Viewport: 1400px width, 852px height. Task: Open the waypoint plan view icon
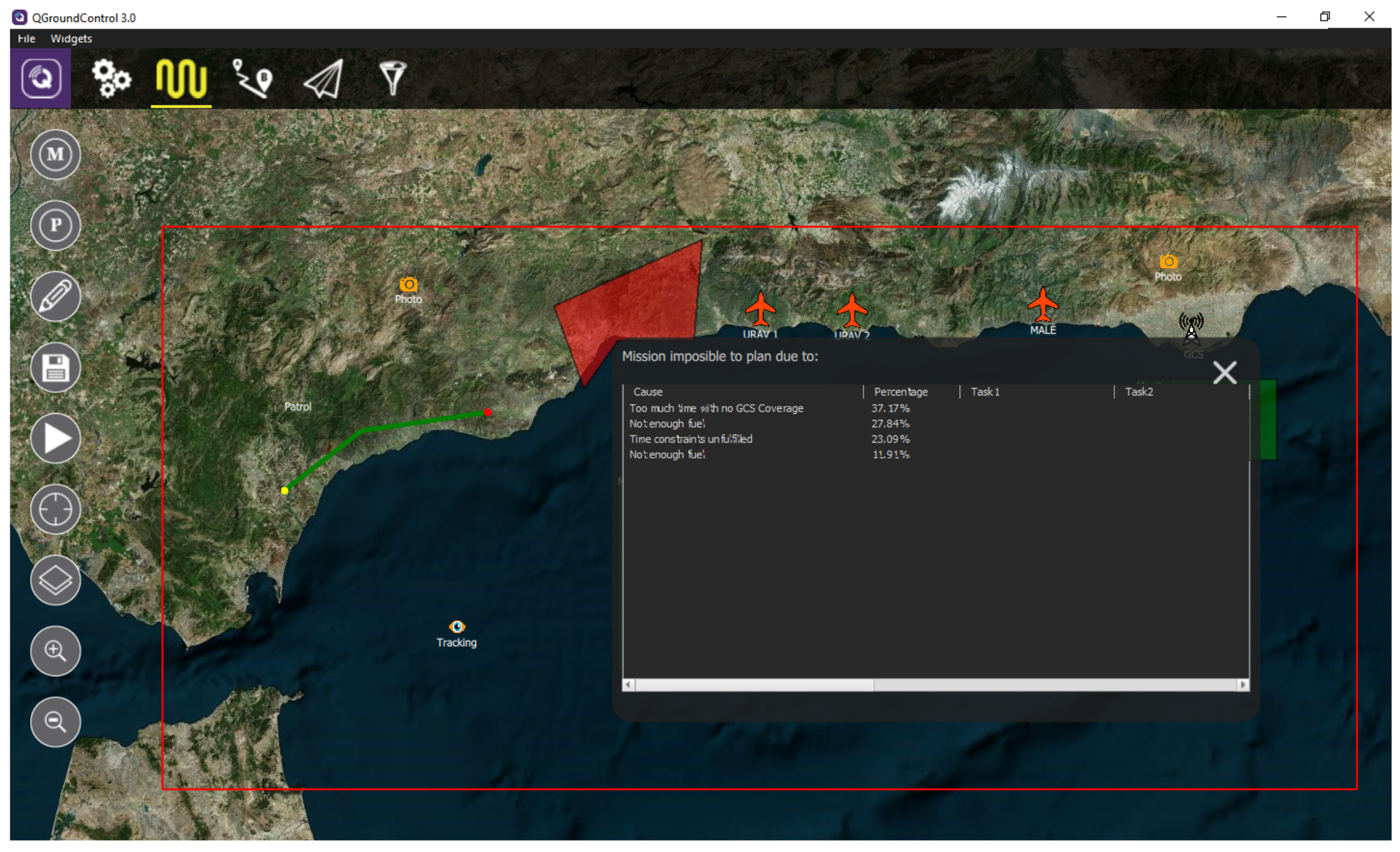click(253, 78)
